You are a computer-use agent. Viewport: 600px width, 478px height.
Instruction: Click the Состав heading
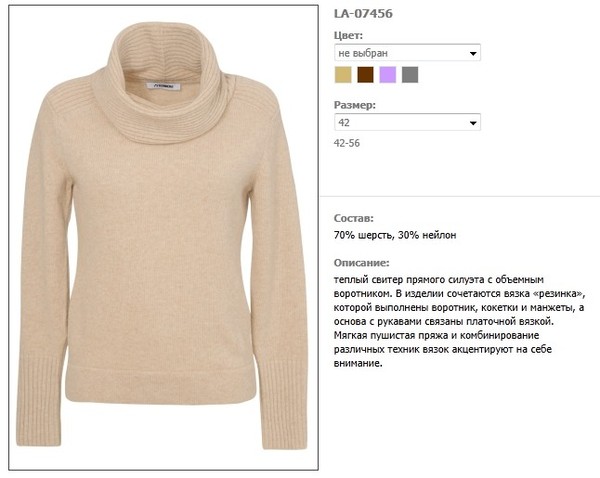point(354,219)
